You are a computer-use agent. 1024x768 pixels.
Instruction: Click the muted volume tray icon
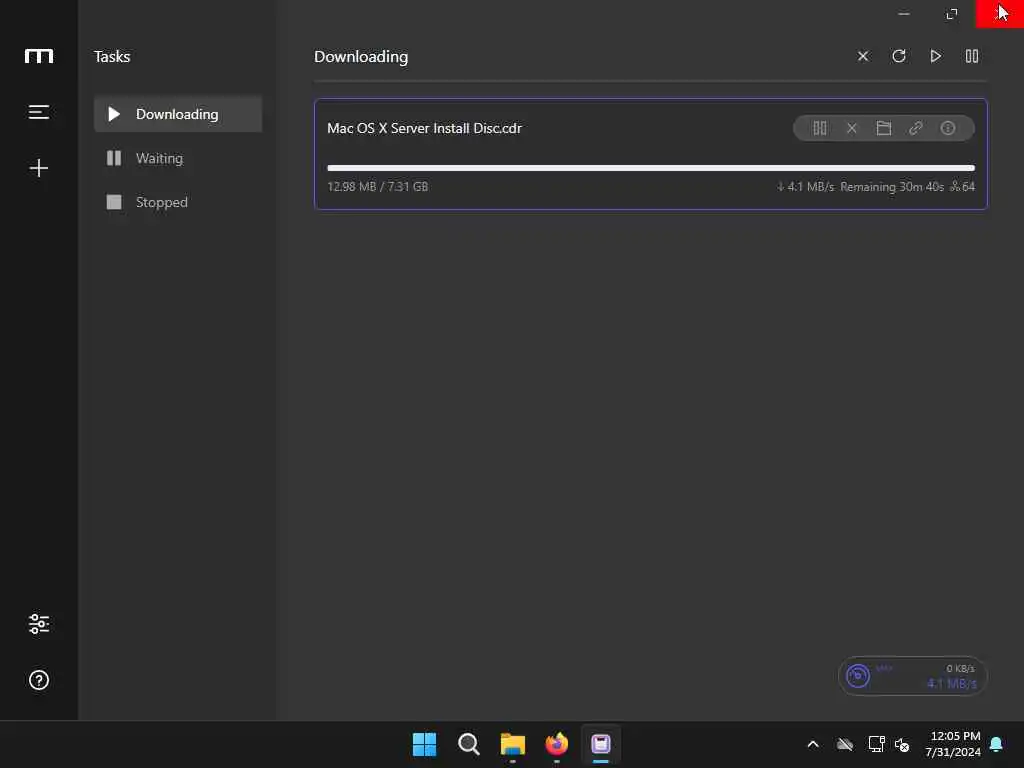tap(902, 744)
